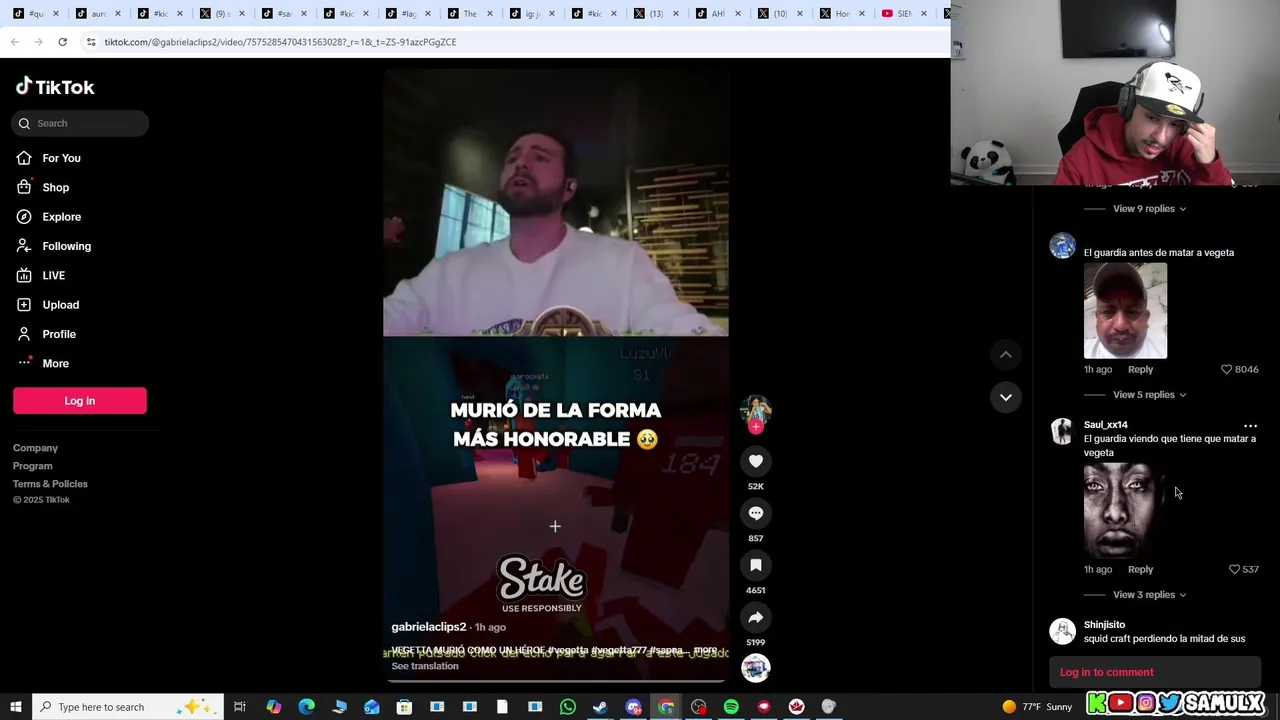The width and height of the screenshot is (1280, 720).
Task: Open the Windows Start menu
Action: [x=15, y=707]
